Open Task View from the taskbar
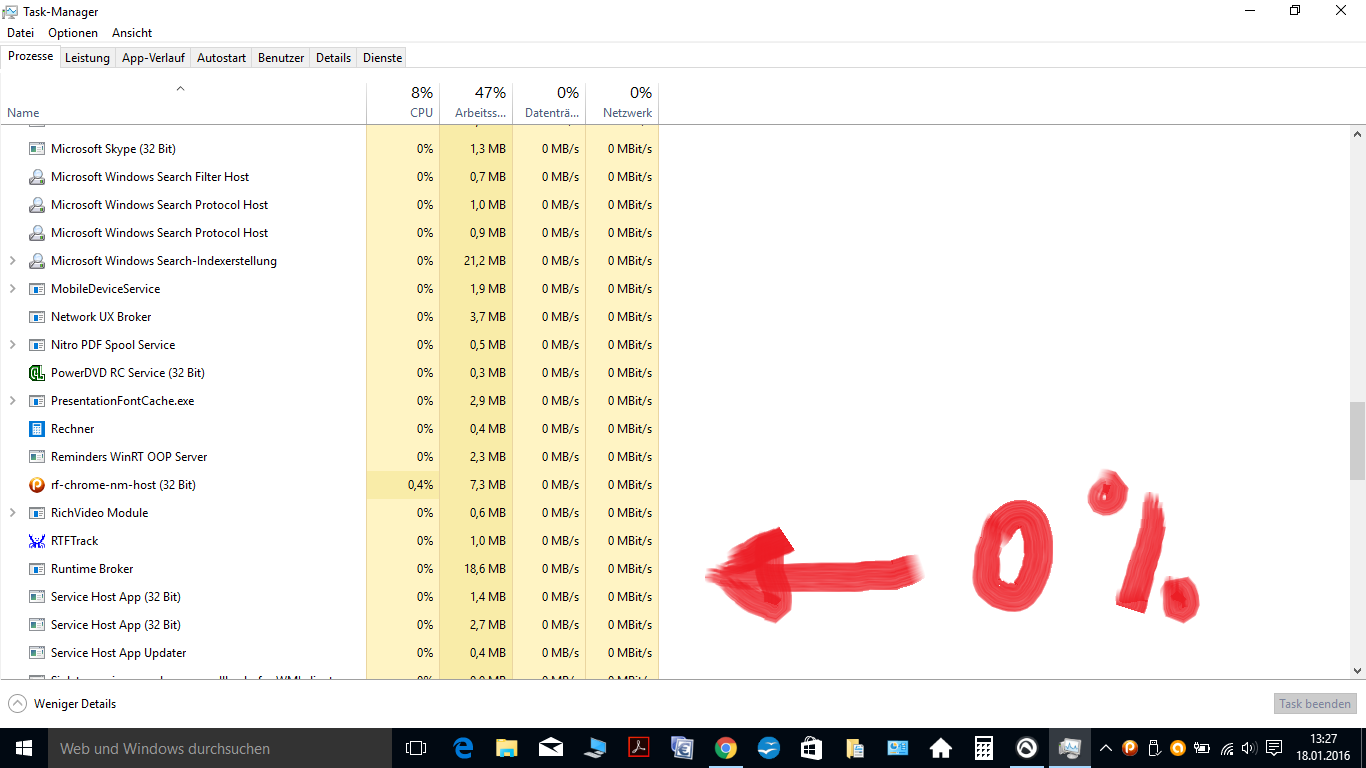 coord(416,748)
